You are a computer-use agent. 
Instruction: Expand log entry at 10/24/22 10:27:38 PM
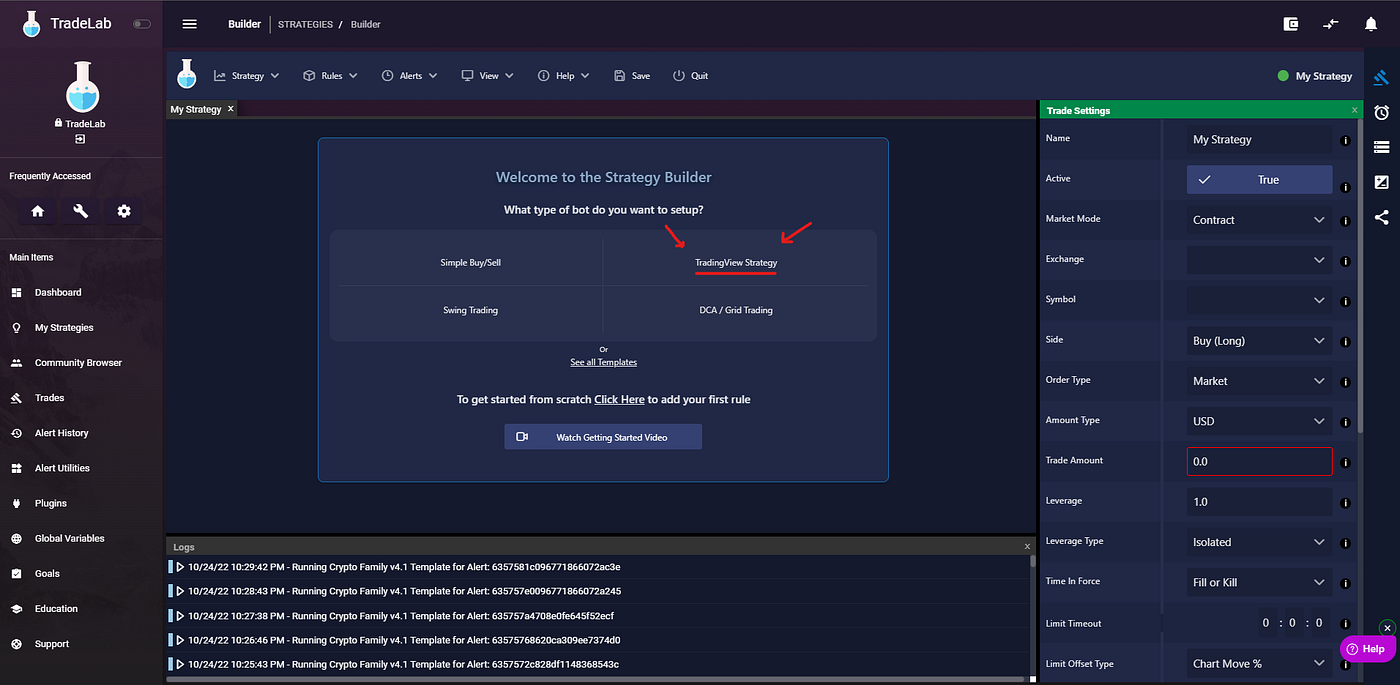click(181, 616)
